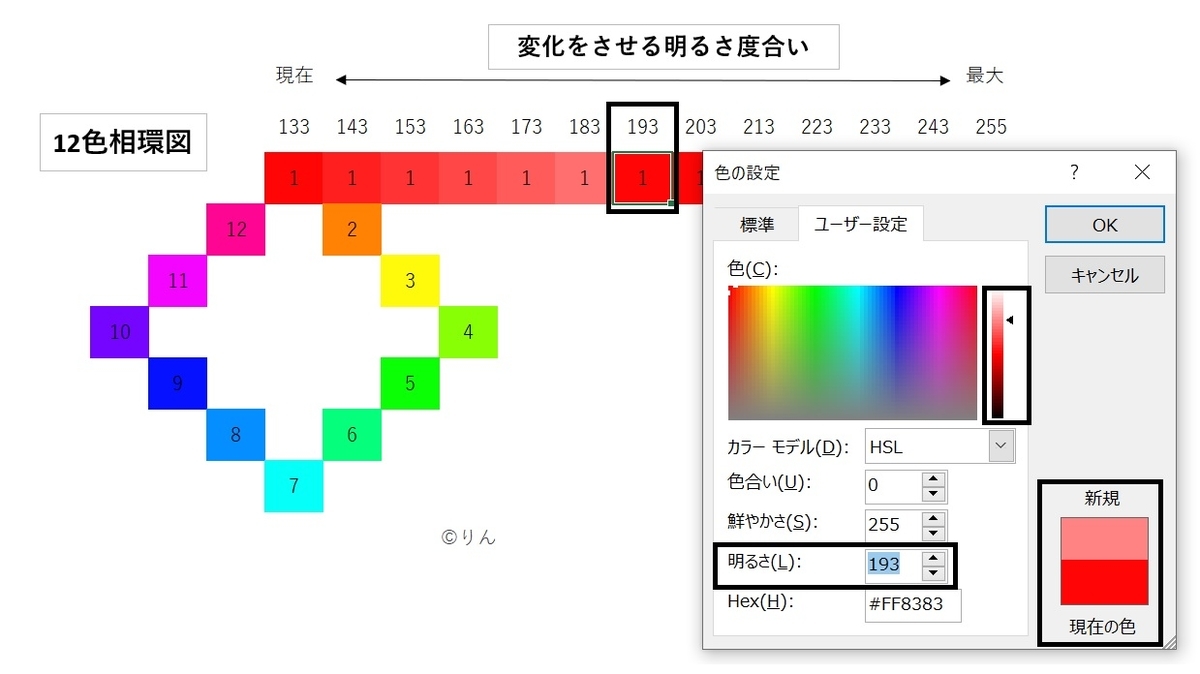The height and width of the screenshot is (674, 1200).
Task: Click the value 163 header text
Action: tap(467, 127)
